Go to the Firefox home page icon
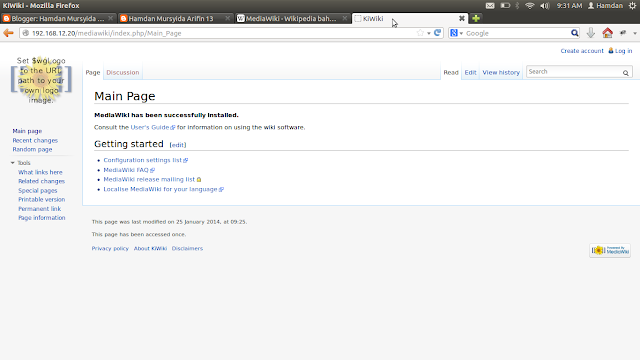The width and height of the screenshot is (640, 360). pos(607,33)
